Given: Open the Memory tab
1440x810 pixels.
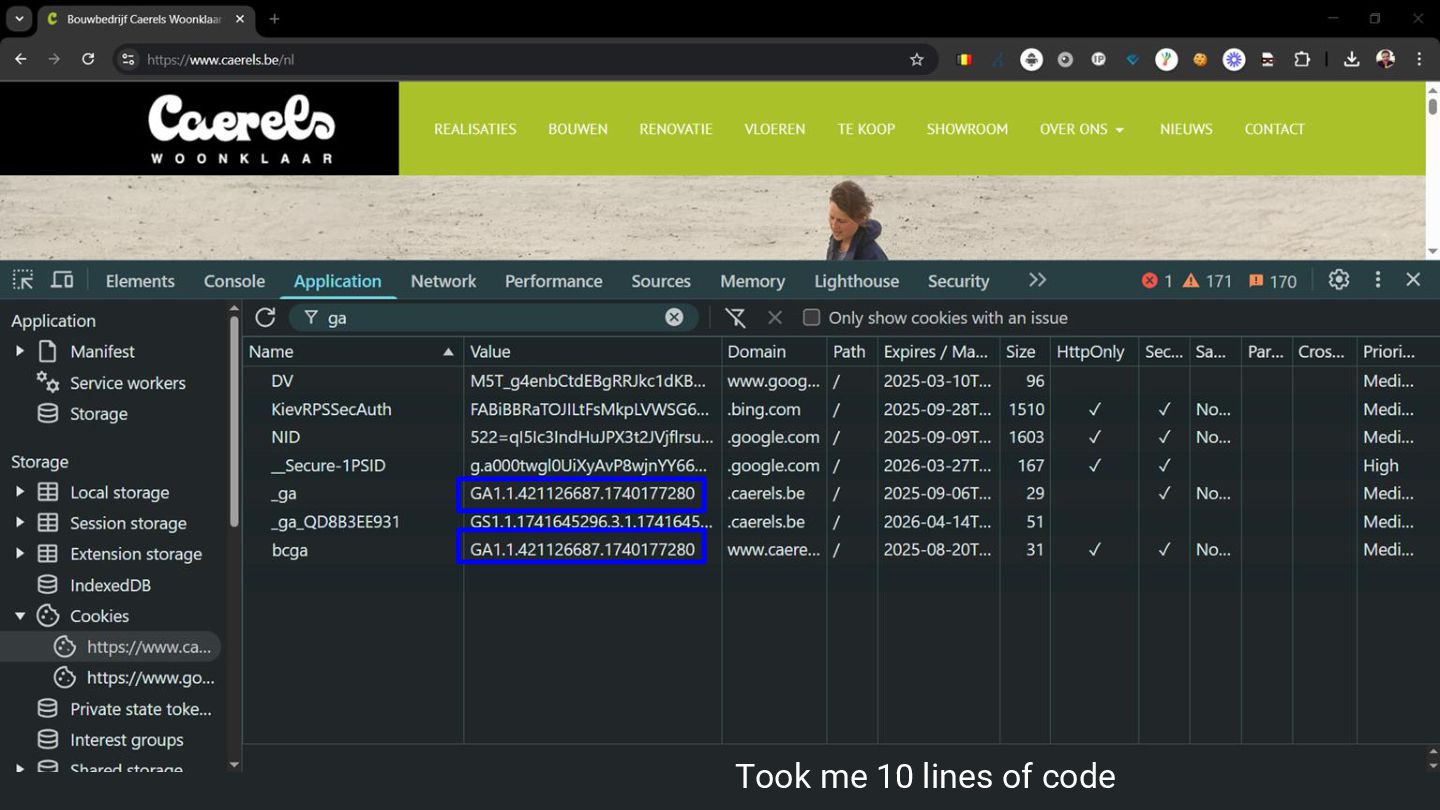Looking at the screenshot, I should [752, 281].
